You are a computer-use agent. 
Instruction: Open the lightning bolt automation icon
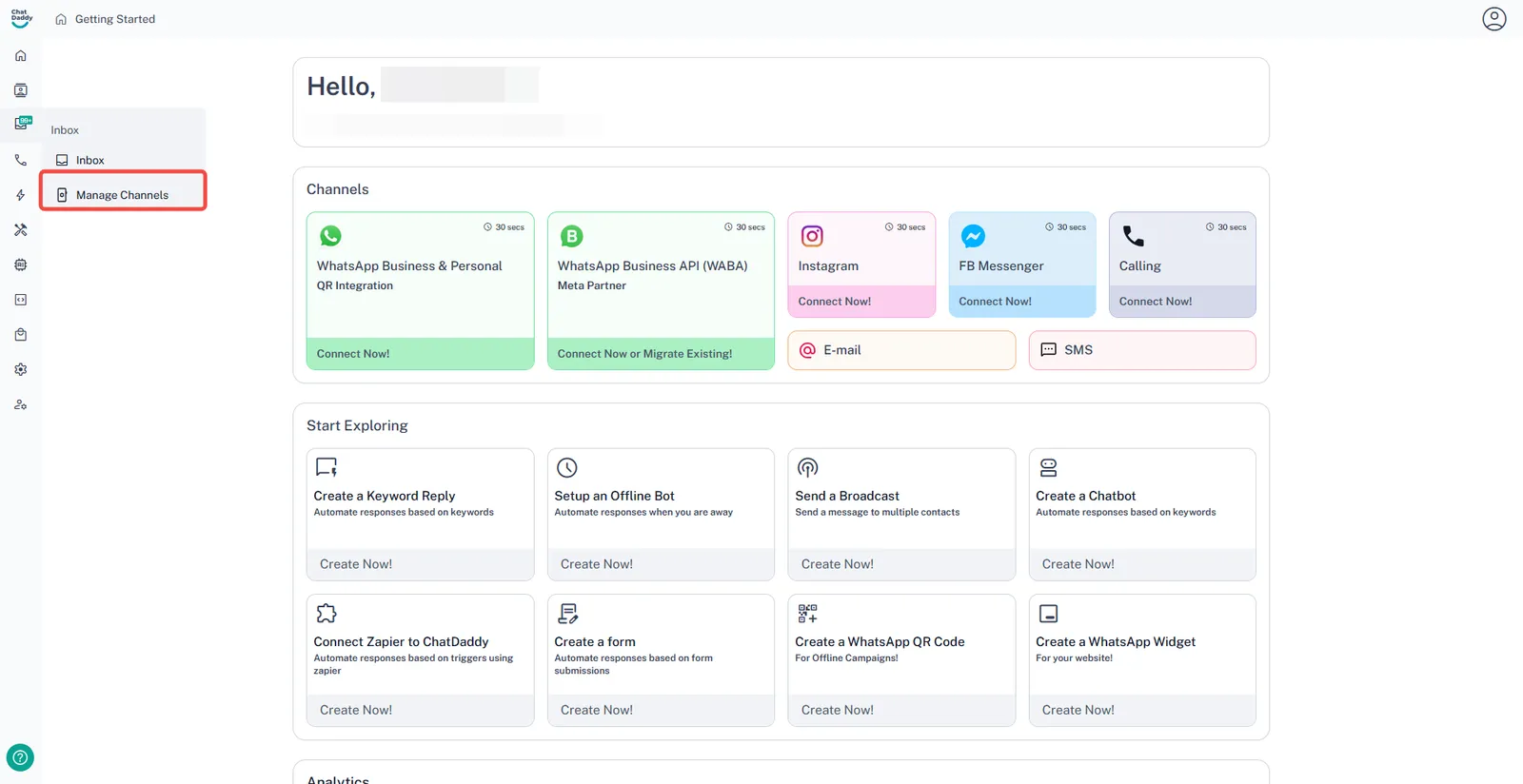[x=21, y=195]
